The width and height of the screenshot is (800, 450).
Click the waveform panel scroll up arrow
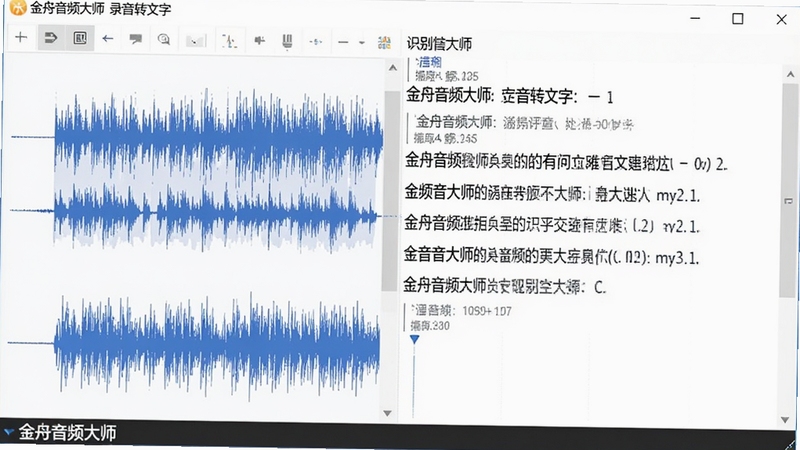393,68
